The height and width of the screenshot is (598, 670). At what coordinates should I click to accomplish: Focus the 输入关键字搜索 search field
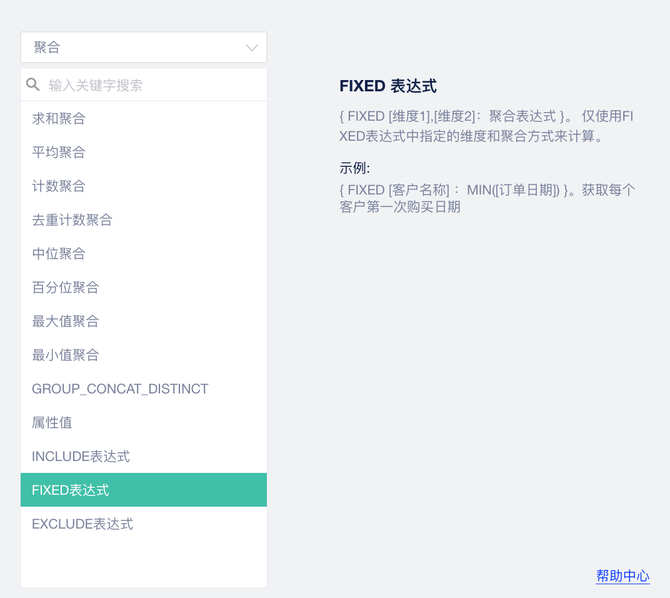[x=150, y=85]
